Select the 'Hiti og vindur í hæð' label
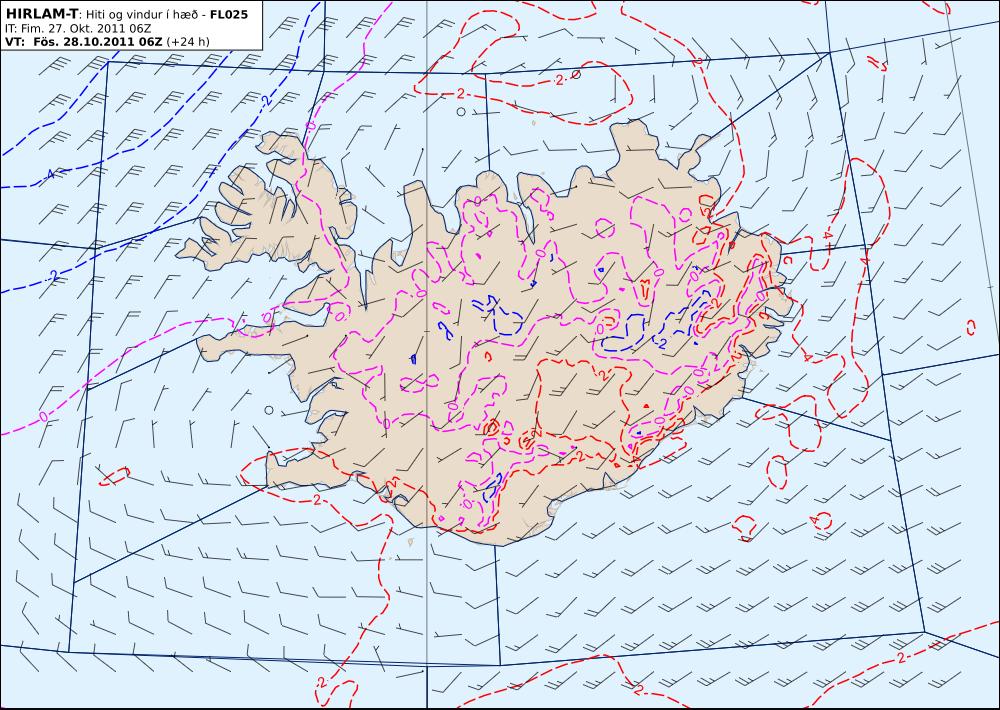Viewport: 1000px width, 710px height. click(143, 14)
